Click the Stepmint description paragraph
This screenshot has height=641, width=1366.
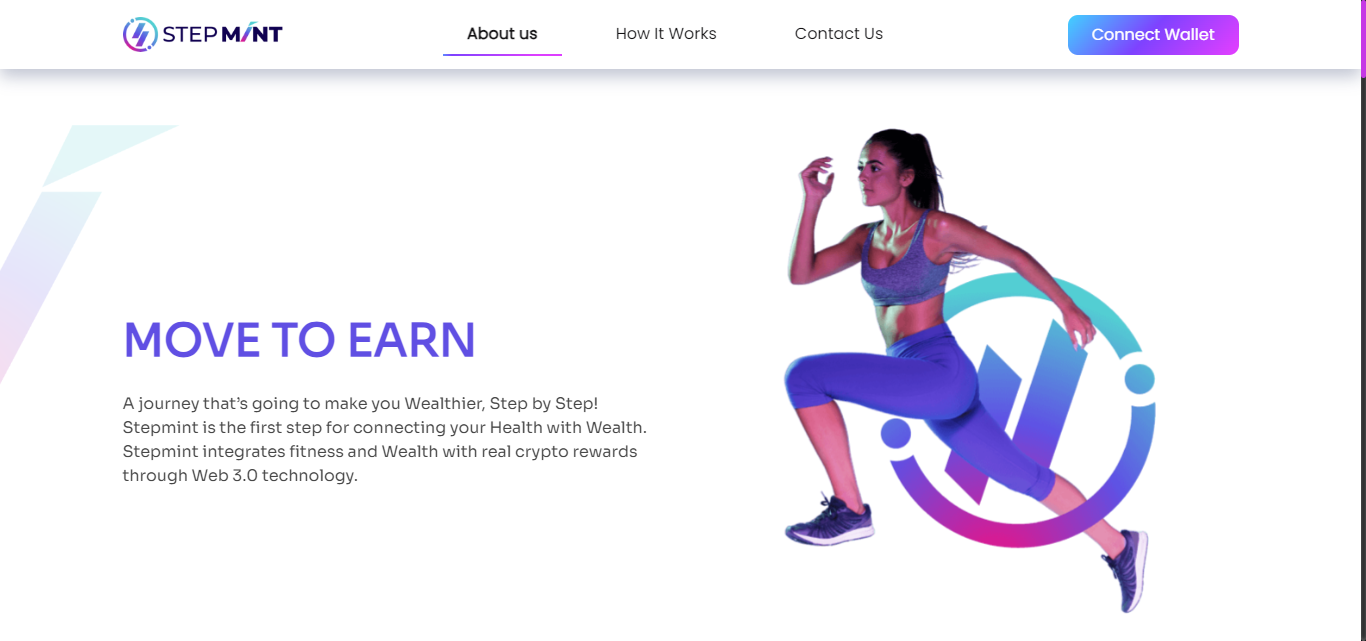[x=385, y=439]
